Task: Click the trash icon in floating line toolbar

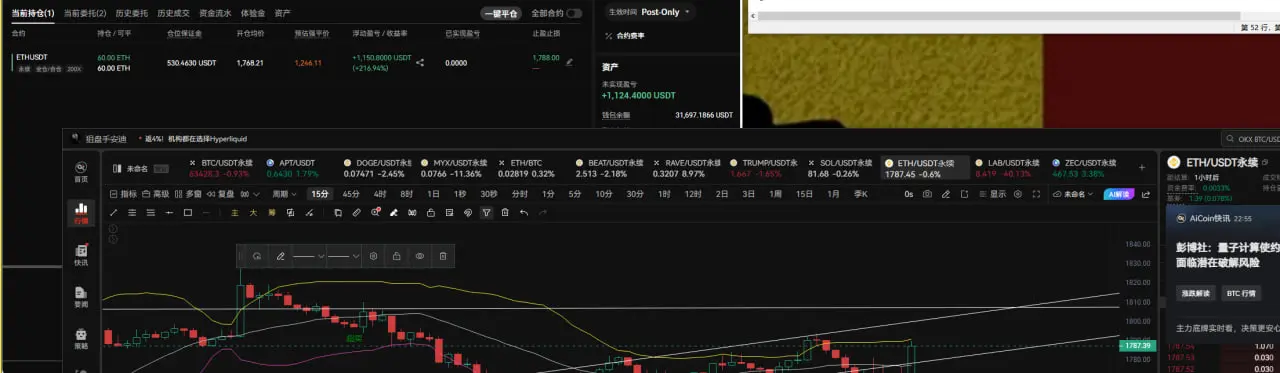Action: (443, 256)
